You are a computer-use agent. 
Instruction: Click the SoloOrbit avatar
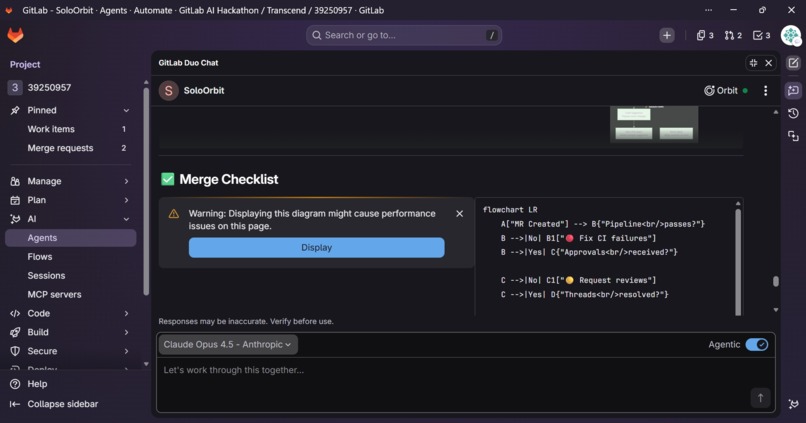[169, 90]
